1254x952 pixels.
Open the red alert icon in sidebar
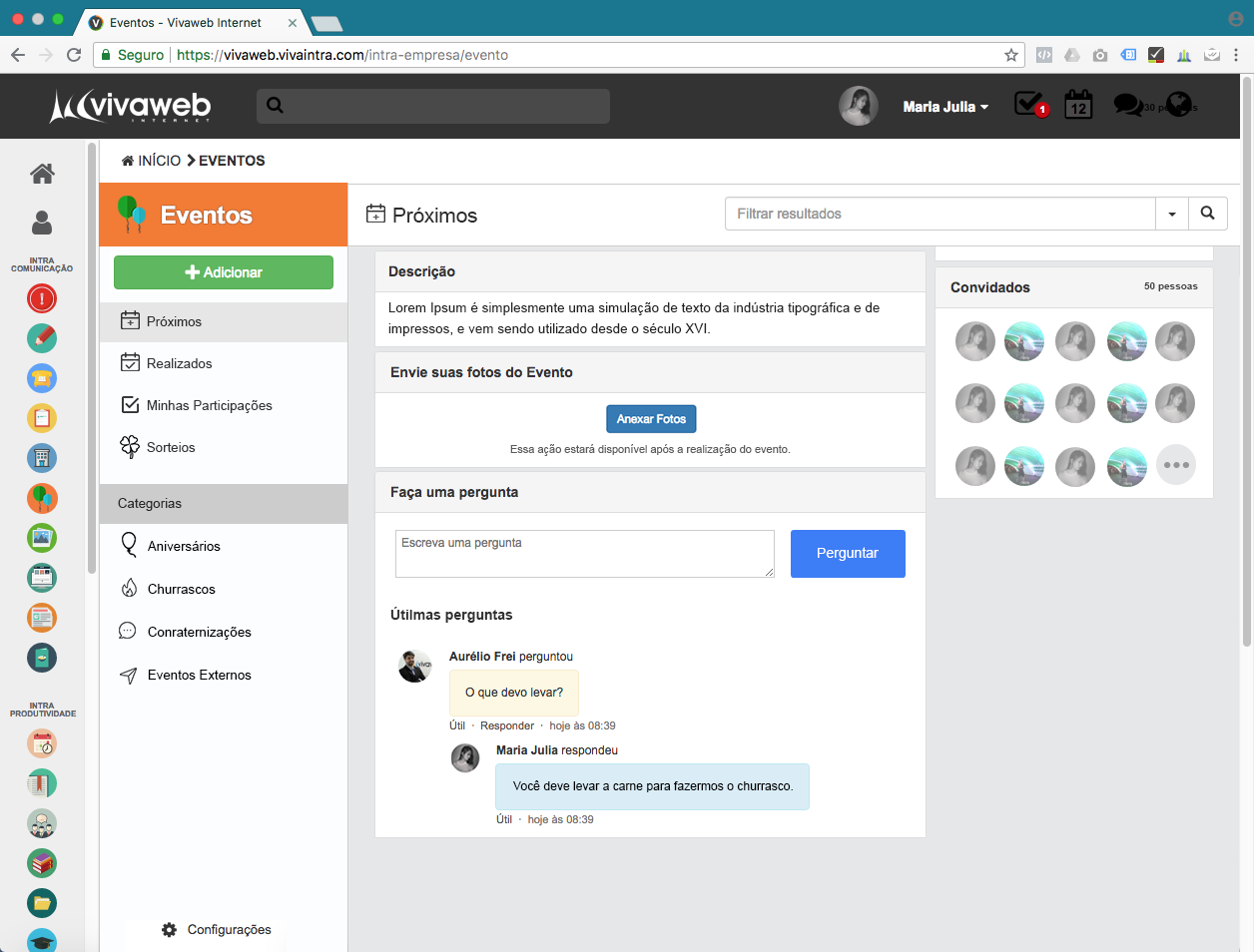[42, 298]
